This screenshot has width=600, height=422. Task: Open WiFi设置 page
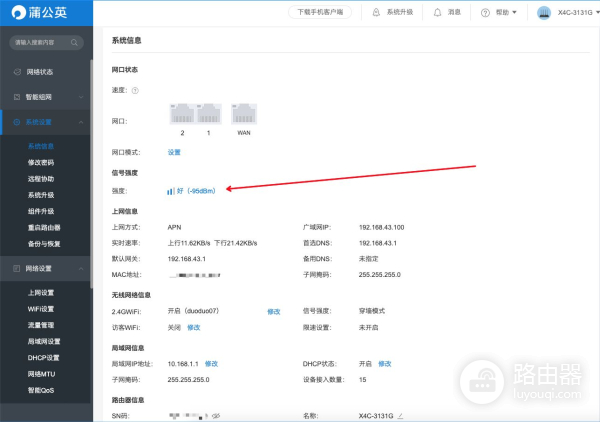point(41,309)
